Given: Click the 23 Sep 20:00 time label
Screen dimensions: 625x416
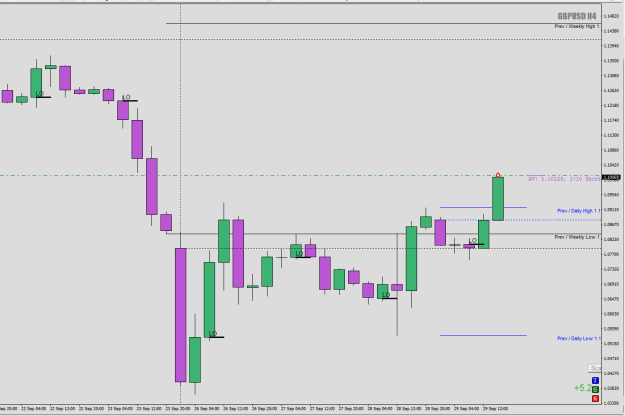Looking at the screenshot, I should point(178,408).
